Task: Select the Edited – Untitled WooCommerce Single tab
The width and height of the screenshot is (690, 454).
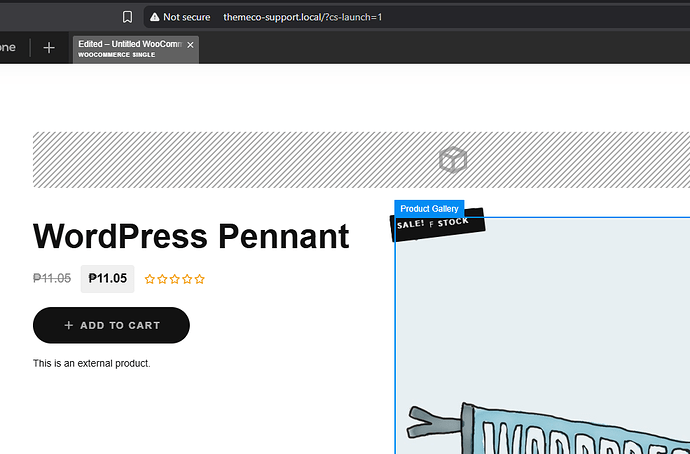Action: click(x=128, y=48)
